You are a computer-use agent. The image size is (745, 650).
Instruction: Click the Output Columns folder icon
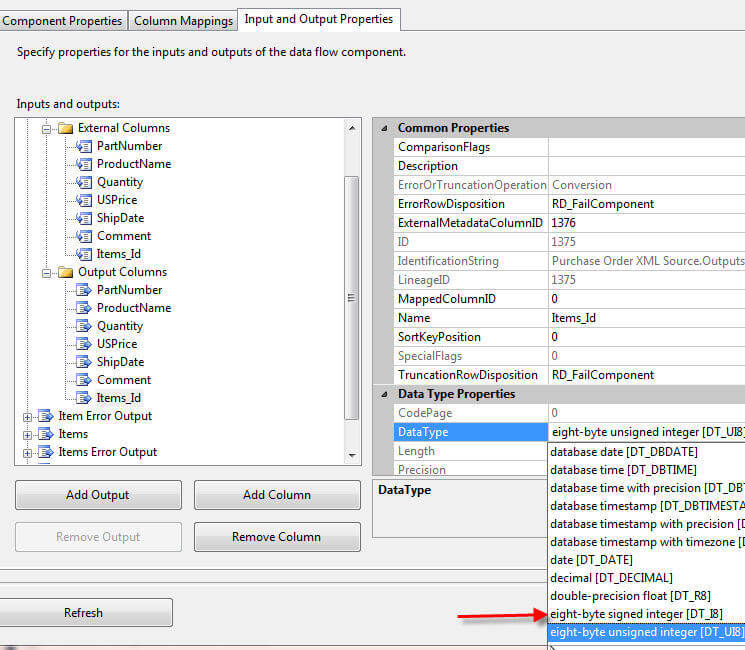pos(66,272)
